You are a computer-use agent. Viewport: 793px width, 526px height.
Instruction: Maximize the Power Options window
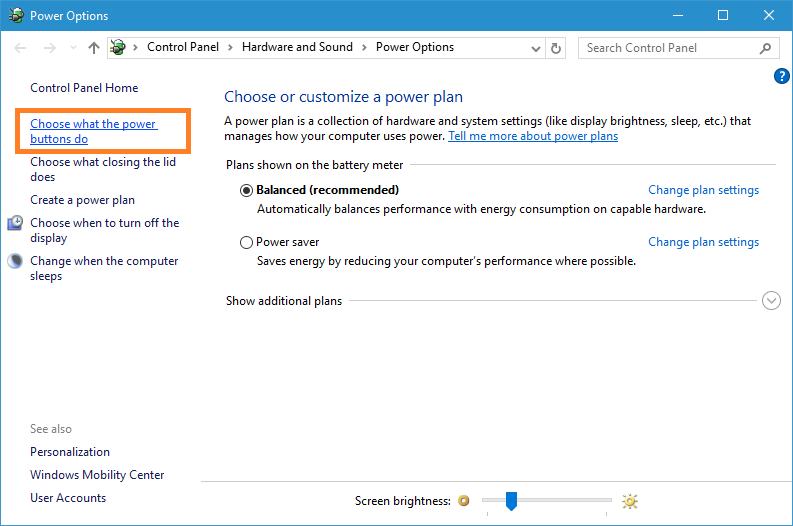point(723,15)
